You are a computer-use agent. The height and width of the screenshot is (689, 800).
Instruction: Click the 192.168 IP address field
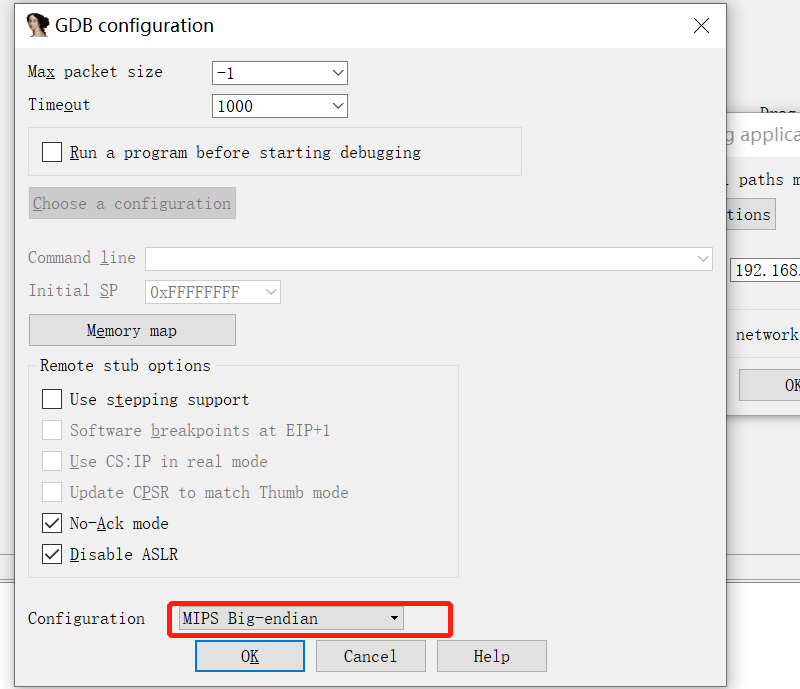[x=766, y=270]
